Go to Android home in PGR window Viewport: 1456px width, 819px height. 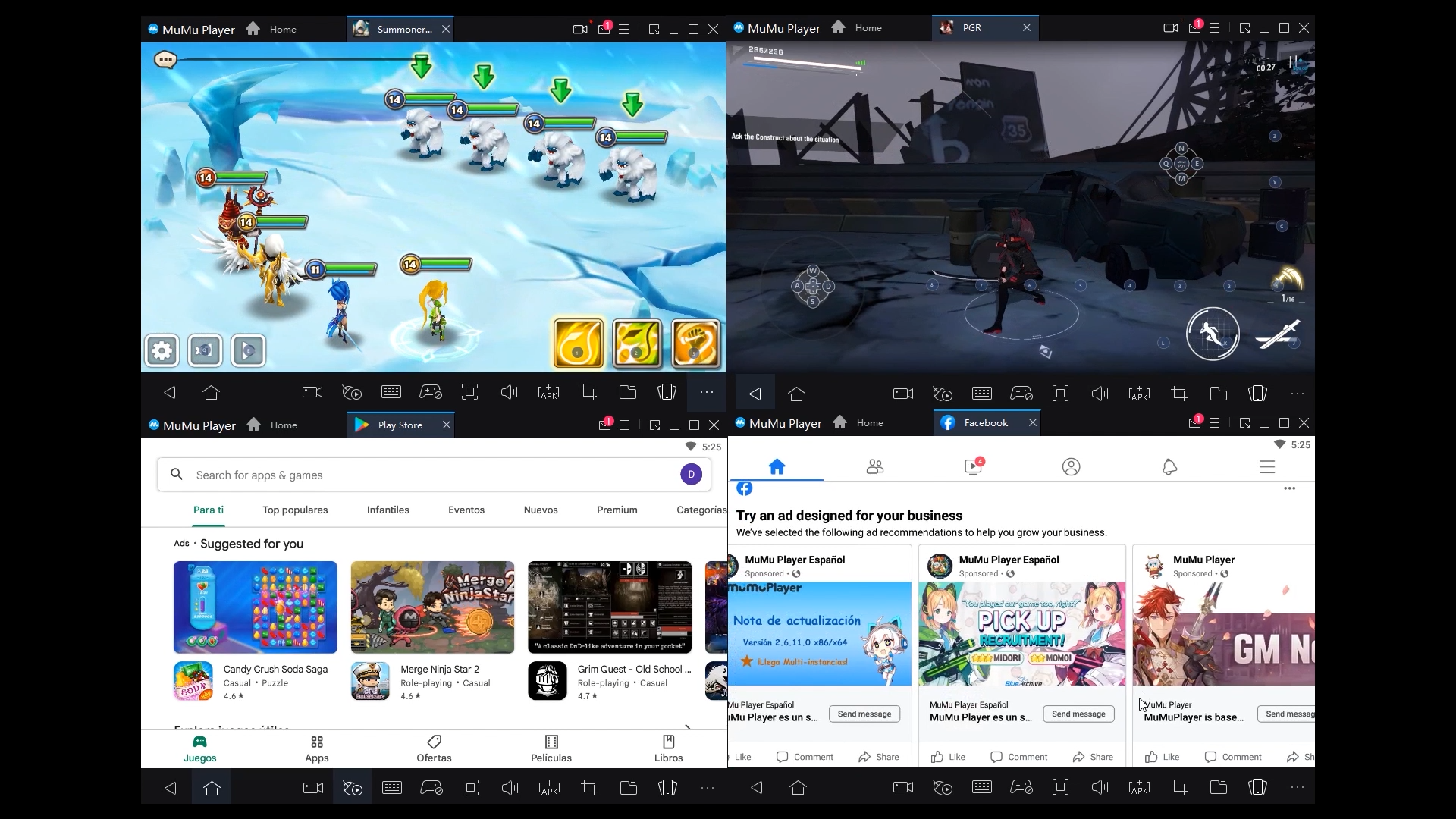point(796,394)
